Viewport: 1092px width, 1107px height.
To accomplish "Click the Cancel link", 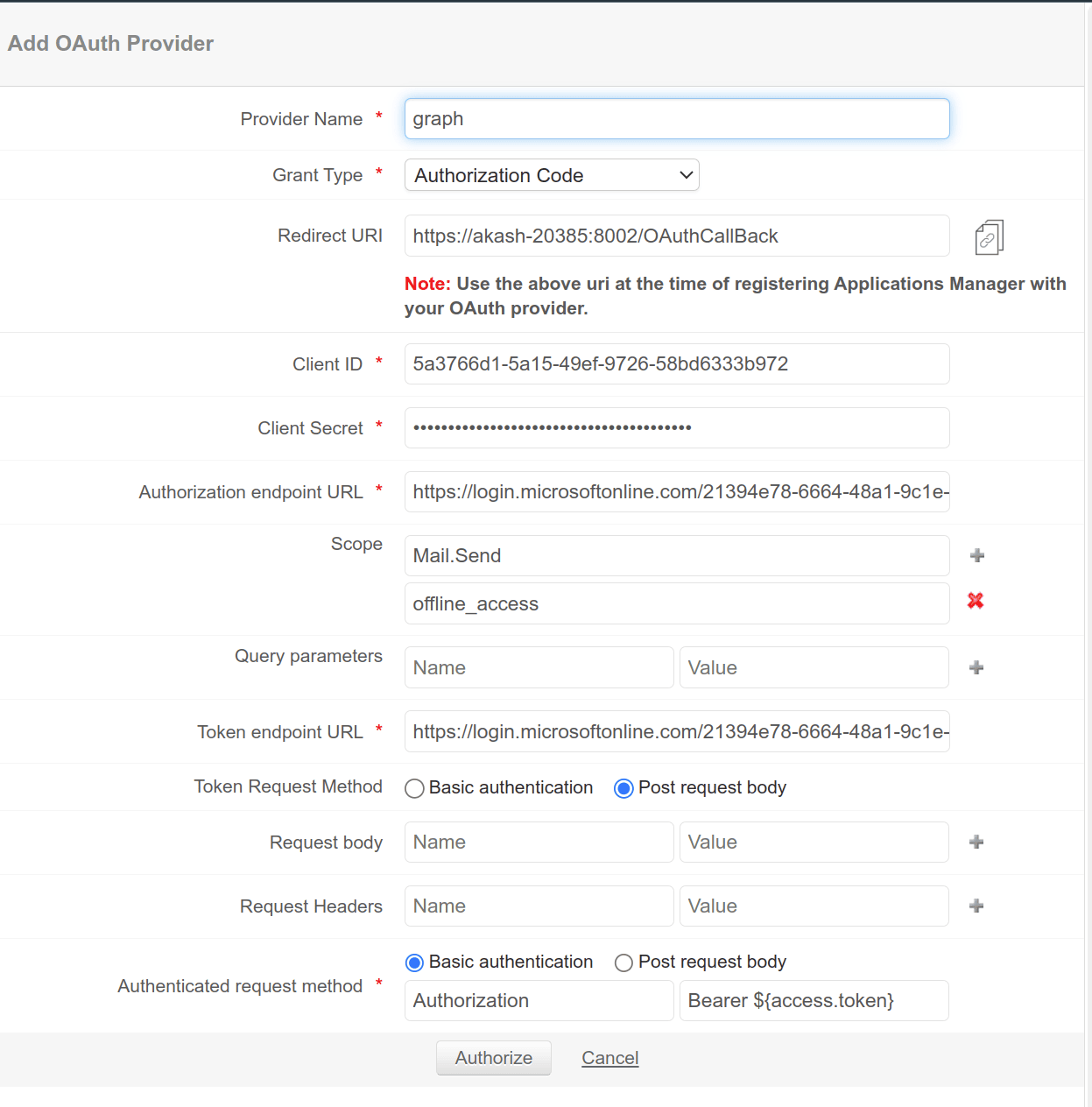I will [609, 1058].
